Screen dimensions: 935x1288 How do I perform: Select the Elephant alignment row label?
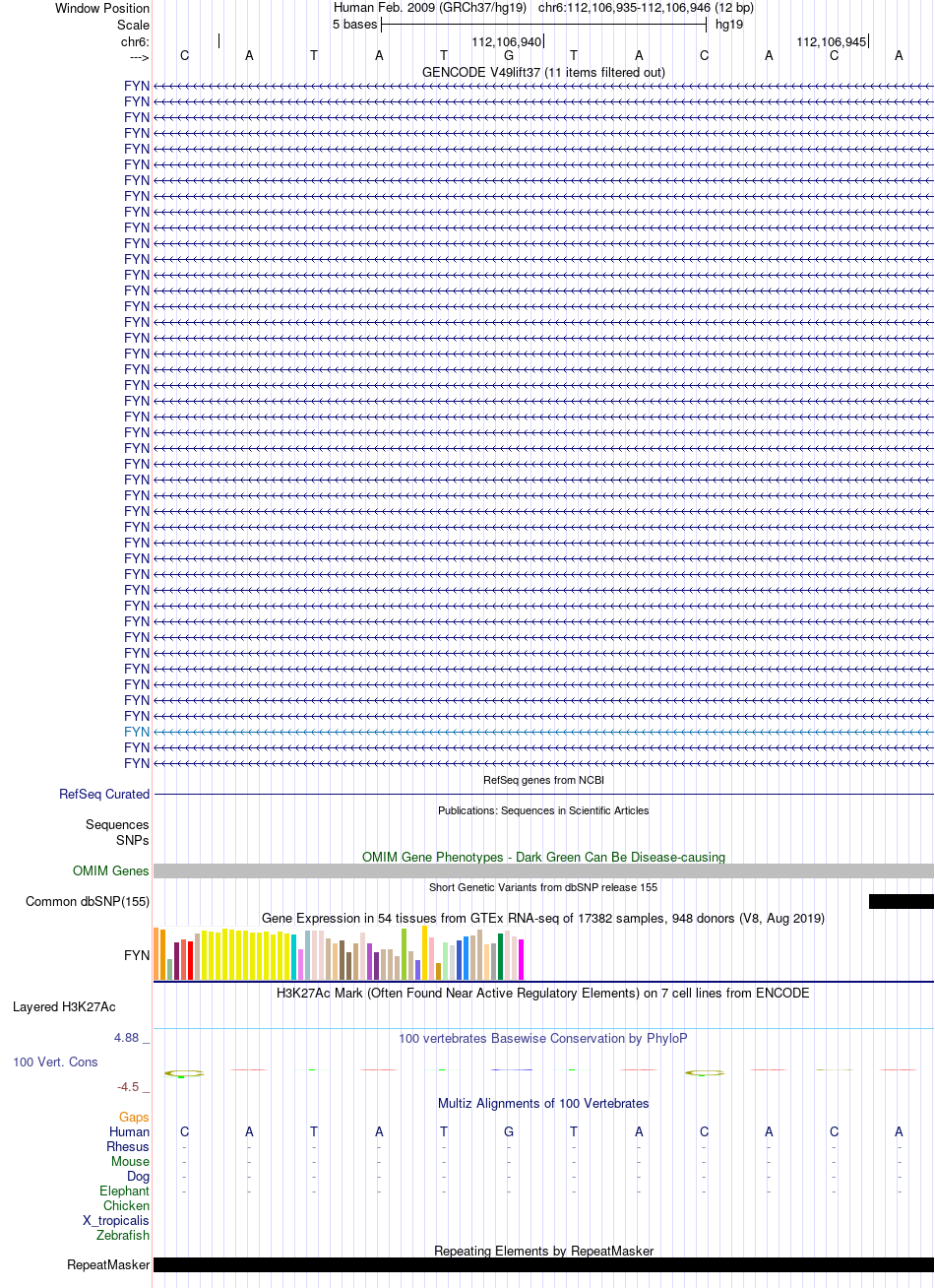tap(125, 1191)
